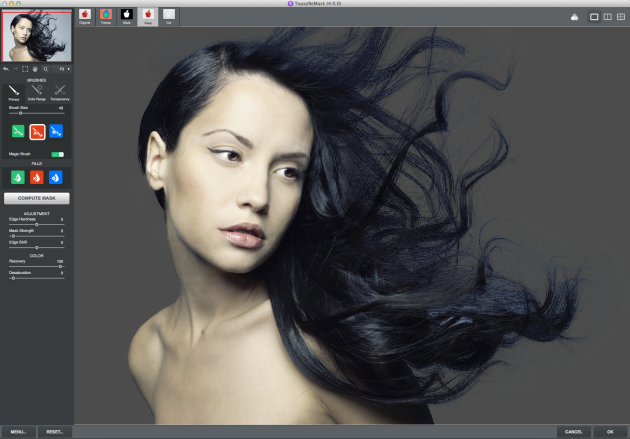
Task: Choose the green keep brush
Action: point(18,131)
